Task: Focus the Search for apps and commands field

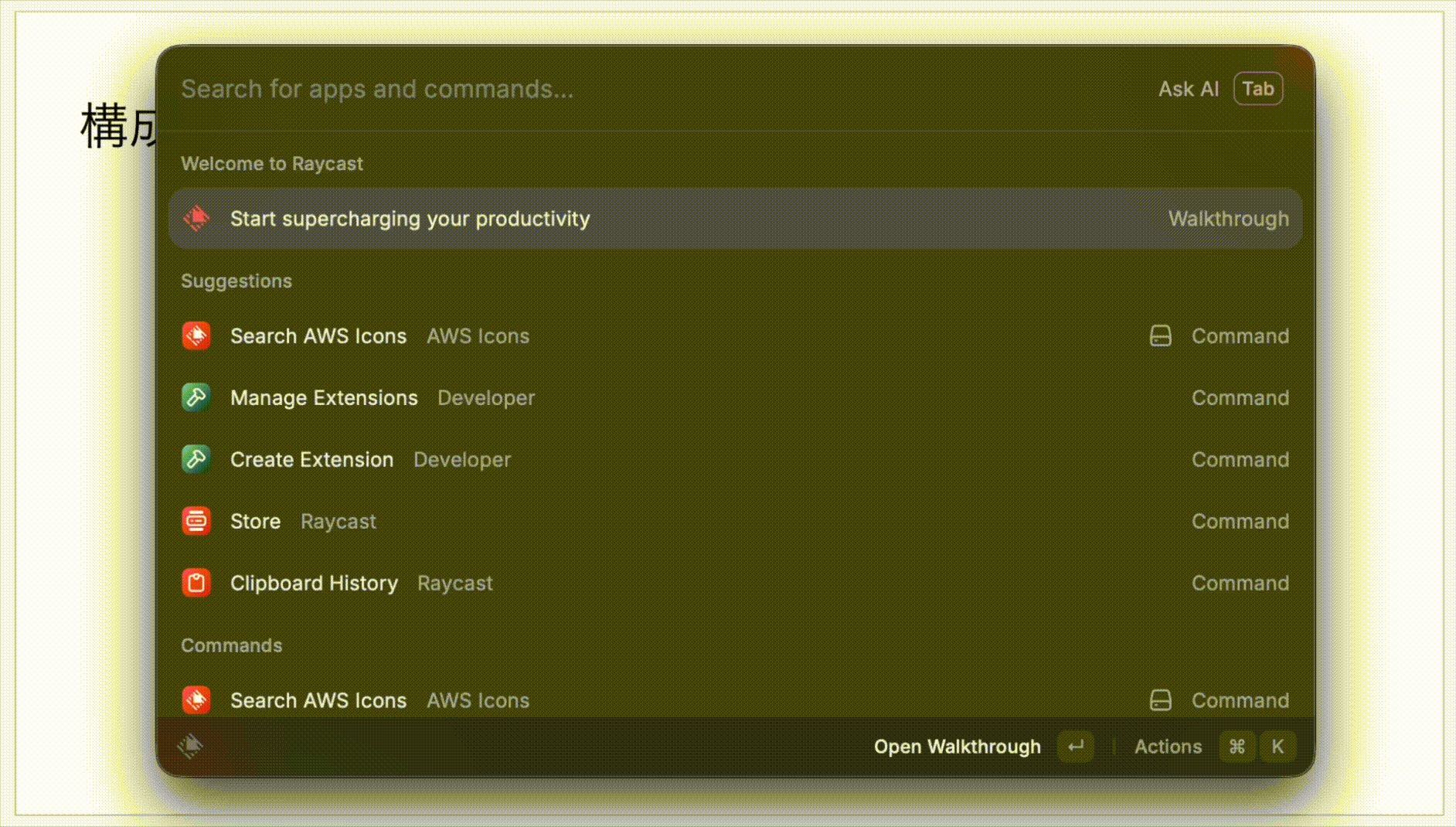Action: tap(657, 89)
